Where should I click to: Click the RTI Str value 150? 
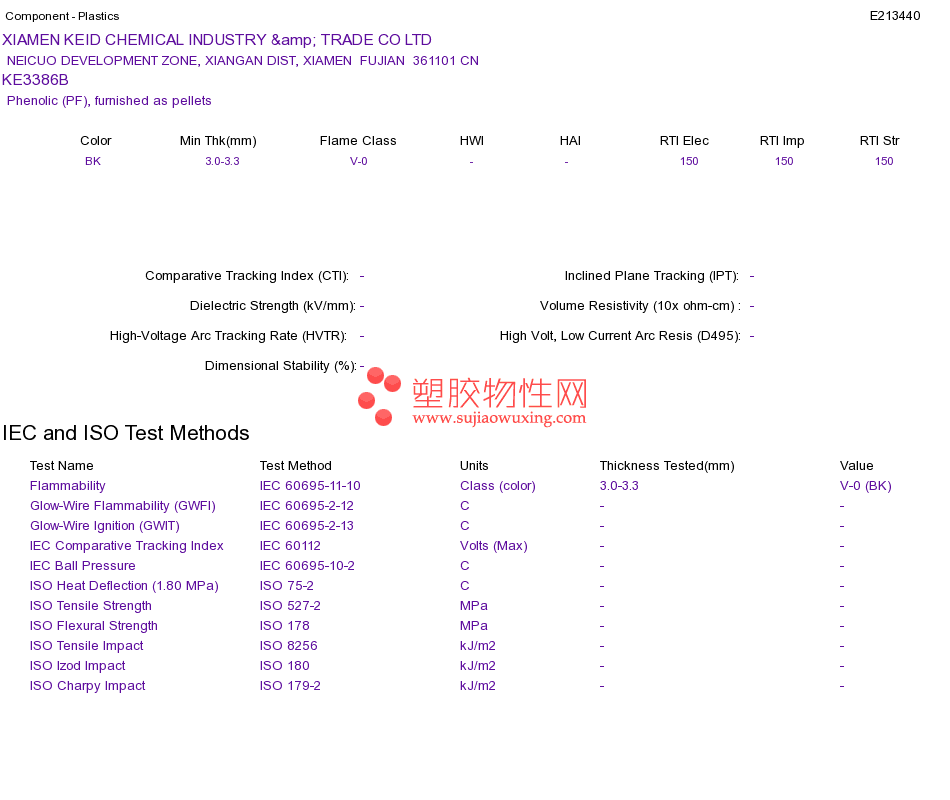(884, 161)
